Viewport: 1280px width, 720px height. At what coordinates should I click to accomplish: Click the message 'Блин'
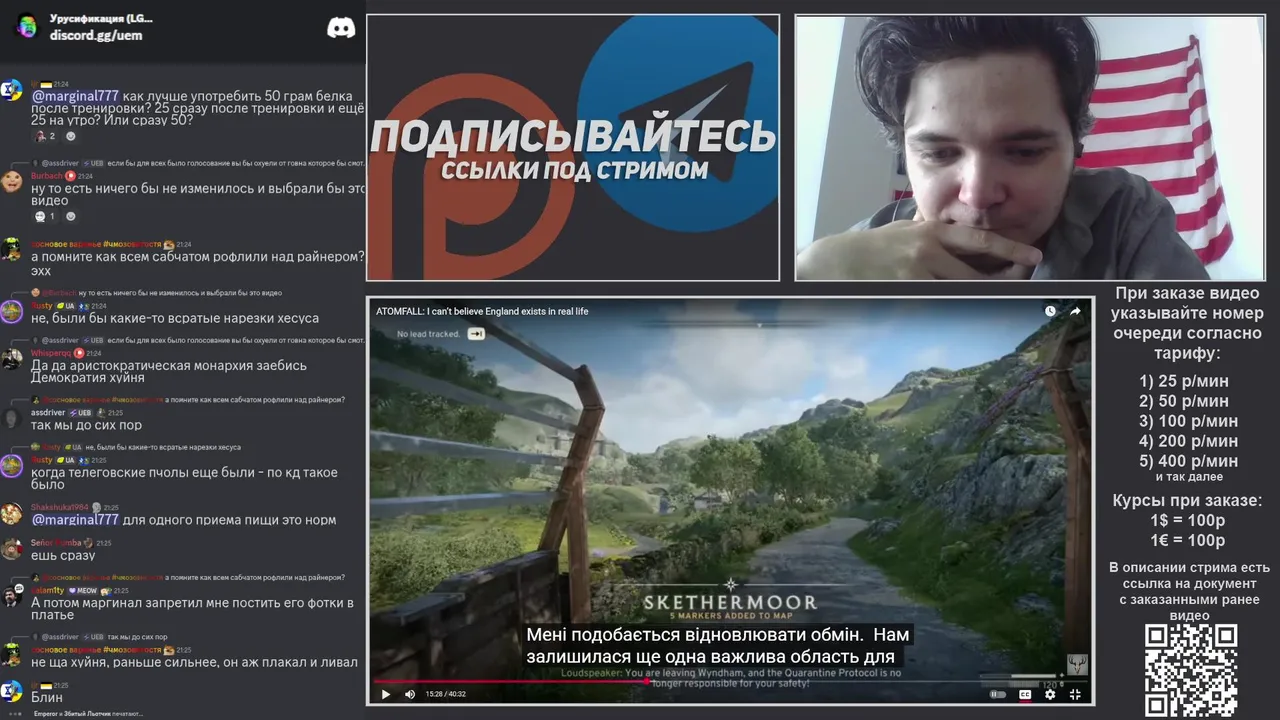(47, 697)
